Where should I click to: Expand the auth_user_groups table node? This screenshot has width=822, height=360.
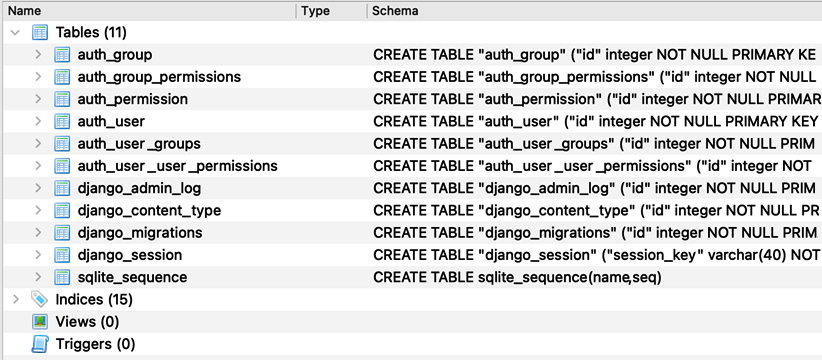click(x=38, y=144)
